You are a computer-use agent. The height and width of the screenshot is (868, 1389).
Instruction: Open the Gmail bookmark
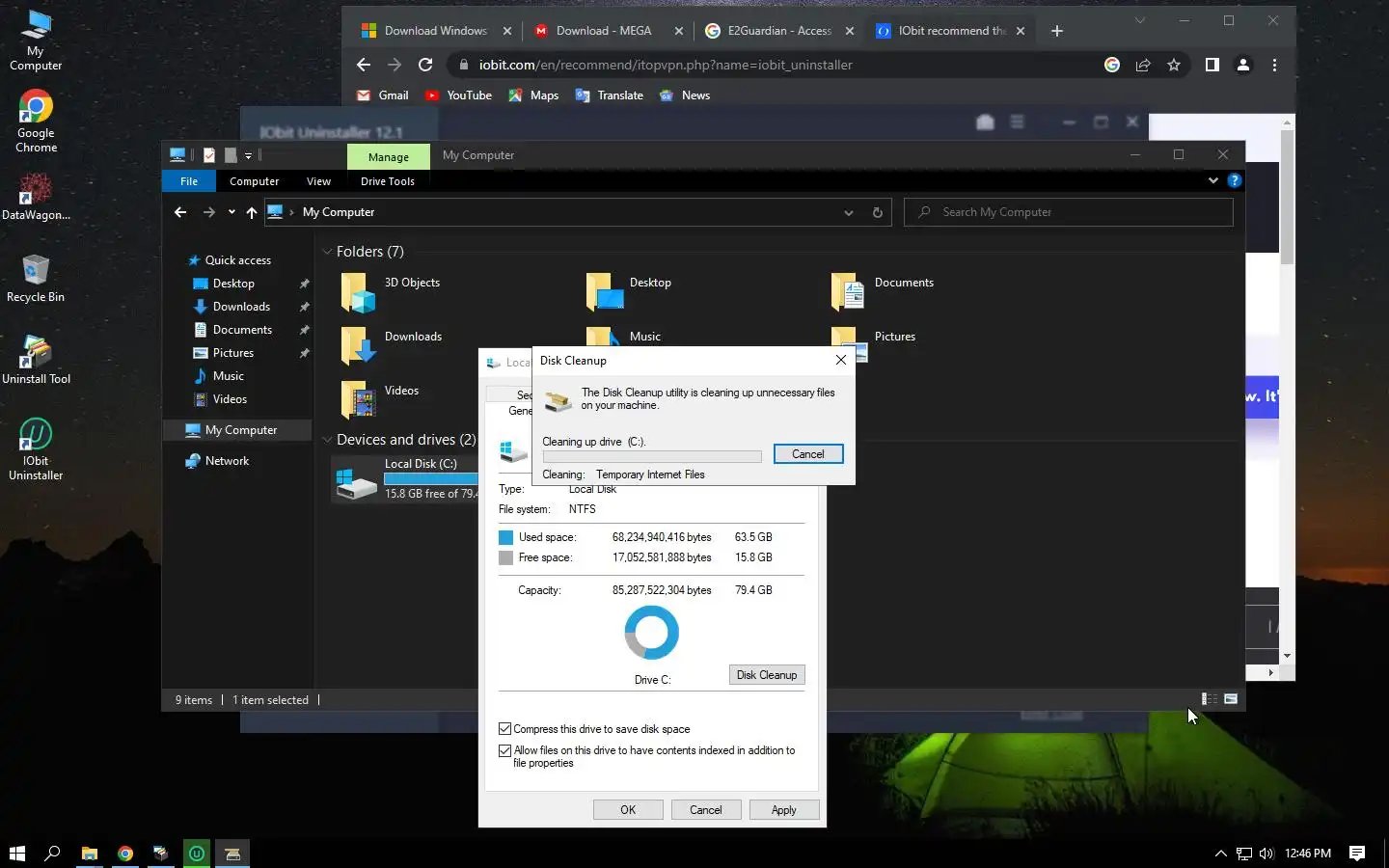click(383, 95)
